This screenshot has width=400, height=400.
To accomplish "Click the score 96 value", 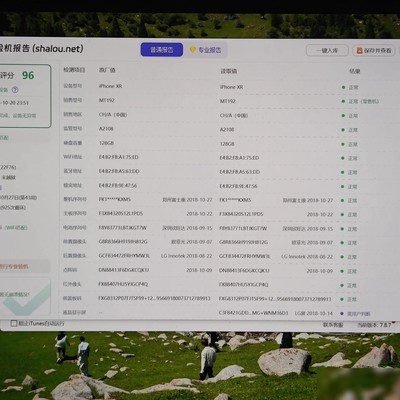I will (x=28, y=75).
